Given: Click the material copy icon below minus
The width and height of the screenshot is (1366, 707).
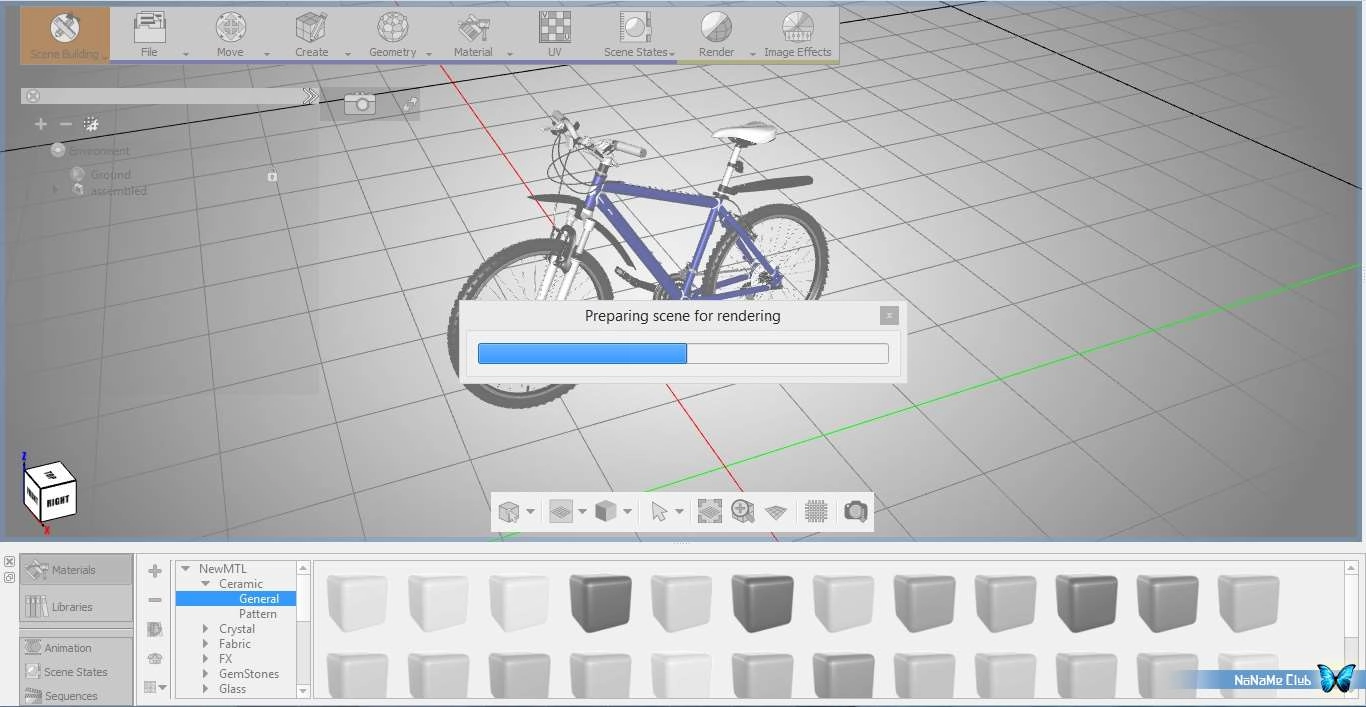Looking at the screenshot, I should point(154,629).
